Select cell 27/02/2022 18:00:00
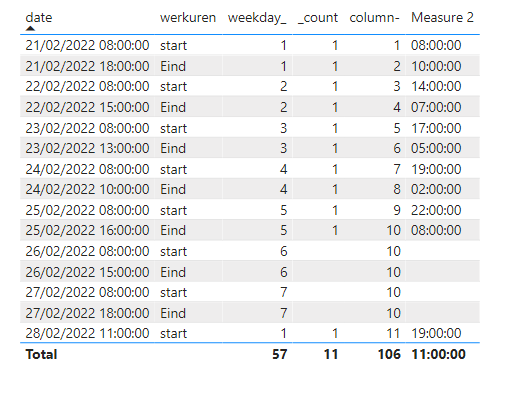The height and width of the screenshot is (395, 525). 87,313
